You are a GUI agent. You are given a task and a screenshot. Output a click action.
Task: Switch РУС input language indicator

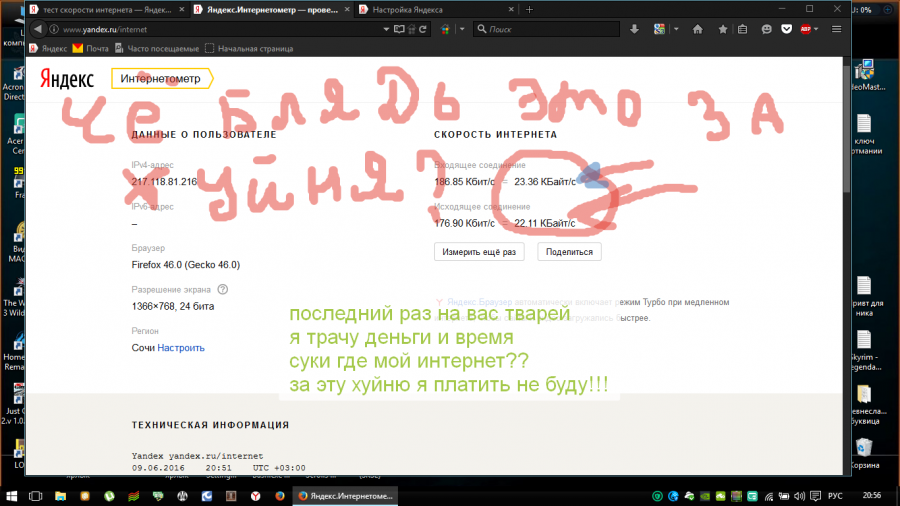click(835, 496)
